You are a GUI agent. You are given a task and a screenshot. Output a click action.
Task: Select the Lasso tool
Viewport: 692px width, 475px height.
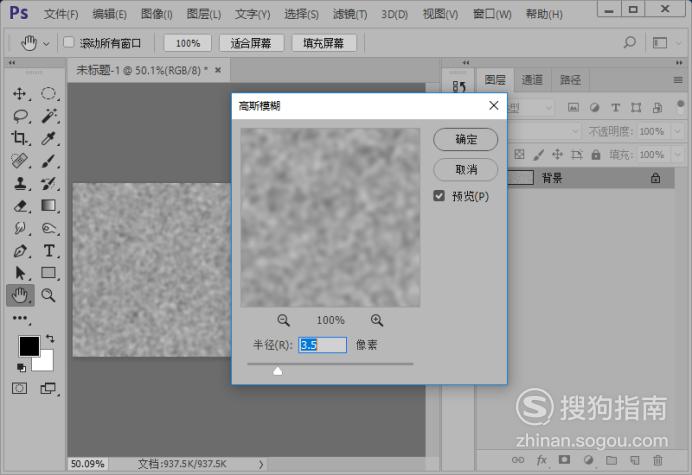coord(19,116)
